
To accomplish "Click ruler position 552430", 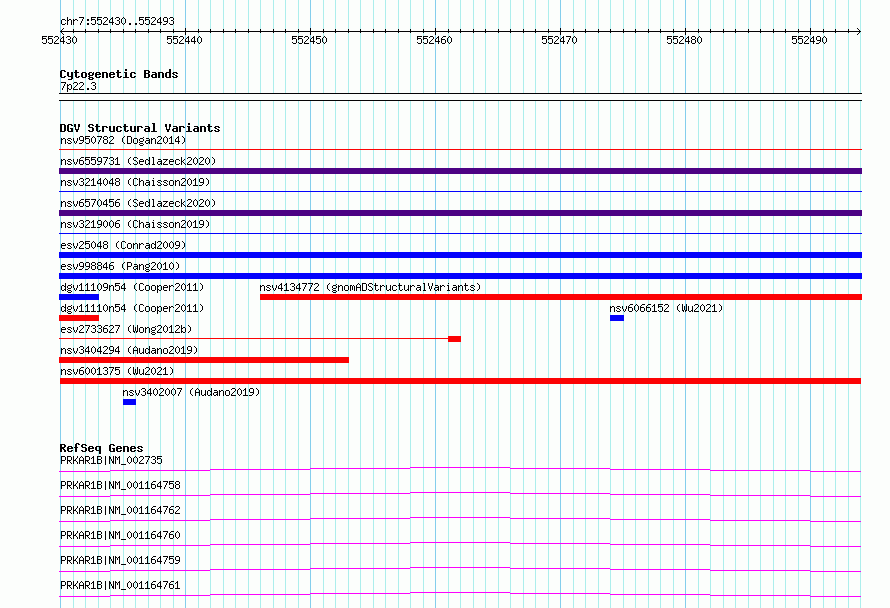I will (x=60, y=40).
